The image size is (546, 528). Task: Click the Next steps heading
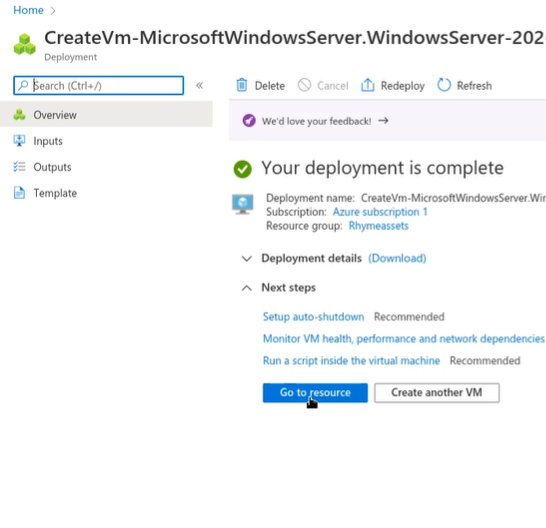click(x=288, y=287)
